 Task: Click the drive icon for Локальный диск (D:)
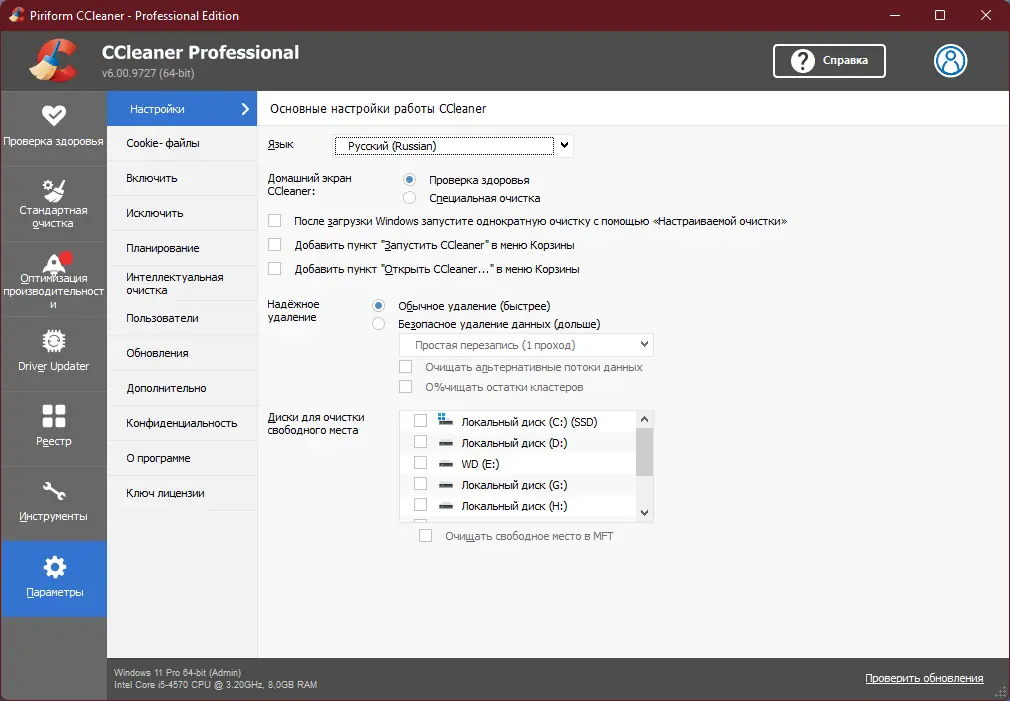pyautogui.click(x=446, y=443)
